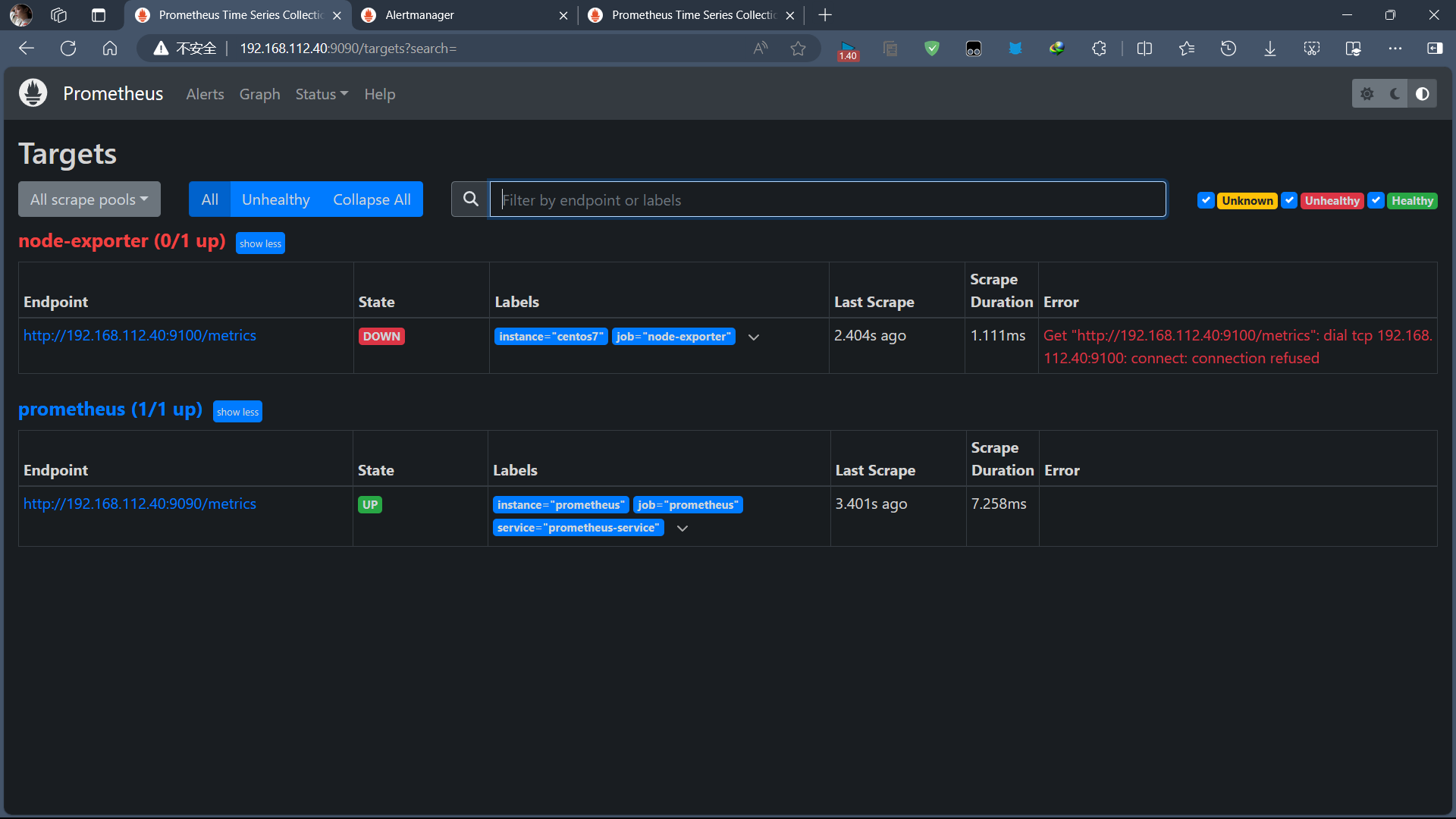Focus the Filter by endpoint or labels field

click(827, 199)
